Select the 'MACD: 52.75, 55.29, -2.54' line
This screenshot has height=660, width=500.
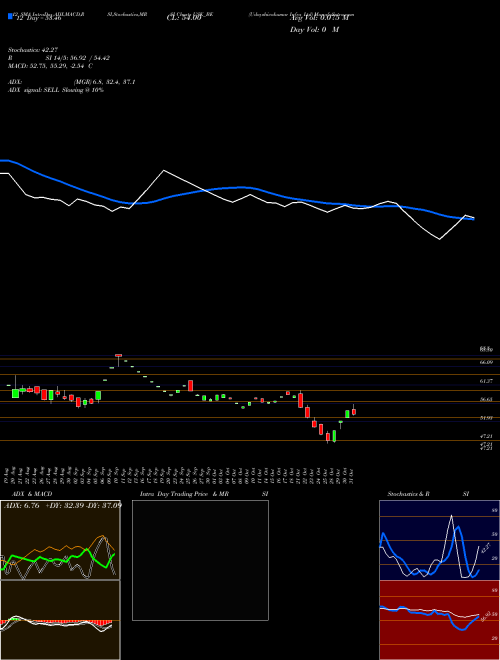point(48,66)
